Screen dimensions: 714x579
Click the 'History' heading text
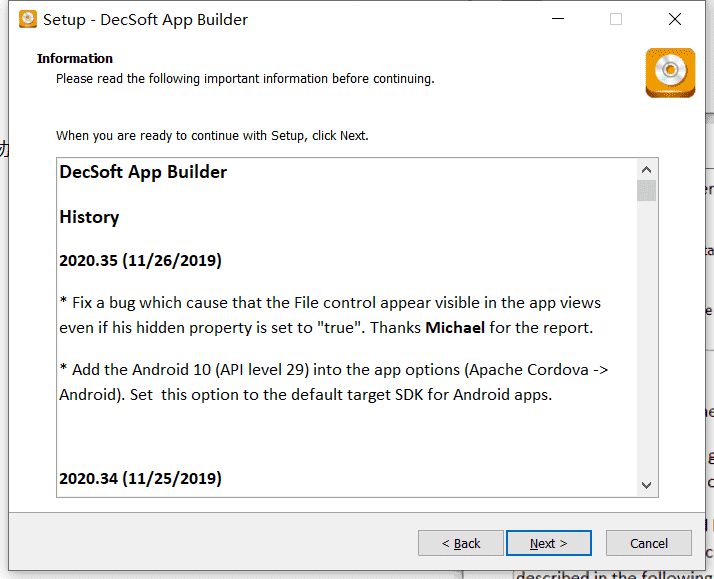click(x=89, y=217)
